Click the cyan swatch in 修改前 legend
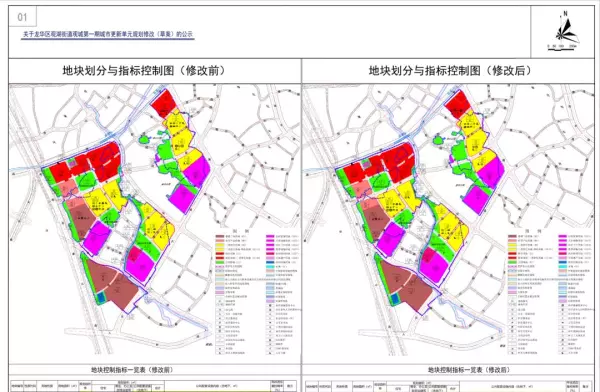 270,266
